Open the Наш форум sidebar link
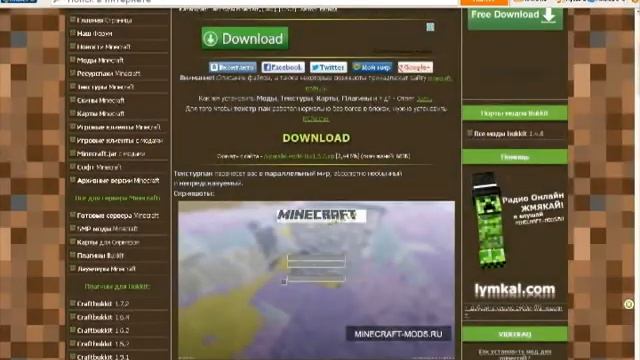The width and height of the screenshot is (640, 360). point(94,33)
